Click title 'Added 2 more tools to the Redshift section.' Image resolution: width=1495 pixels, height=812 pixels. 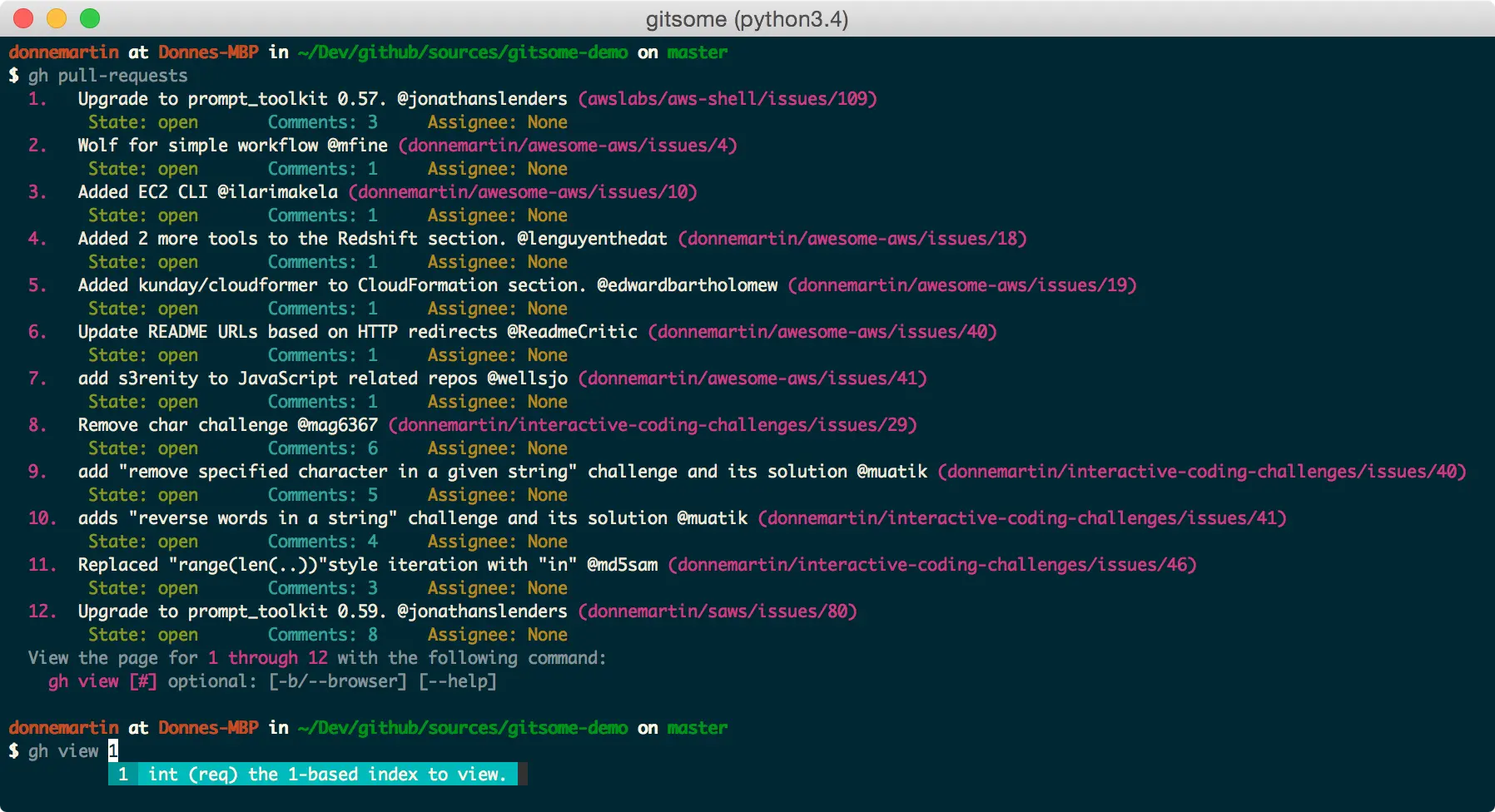292,239
